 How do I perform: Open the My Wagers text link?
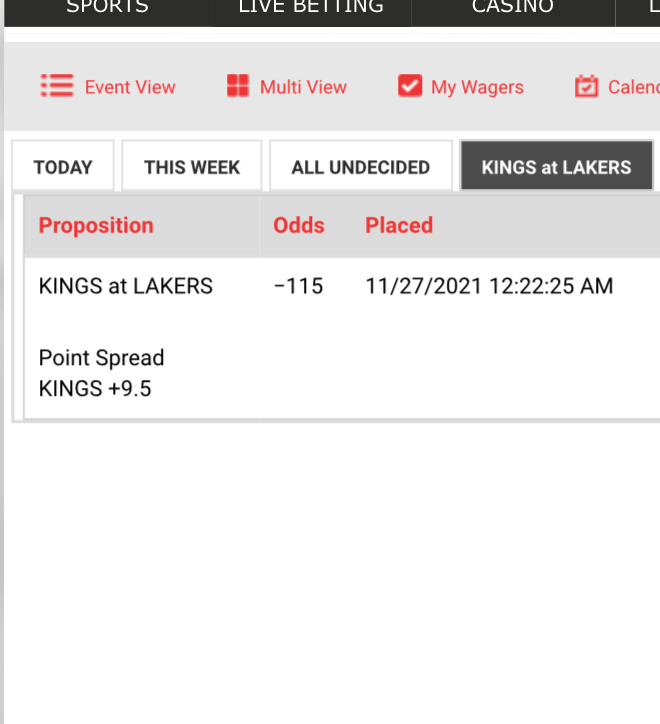[477, 87]
